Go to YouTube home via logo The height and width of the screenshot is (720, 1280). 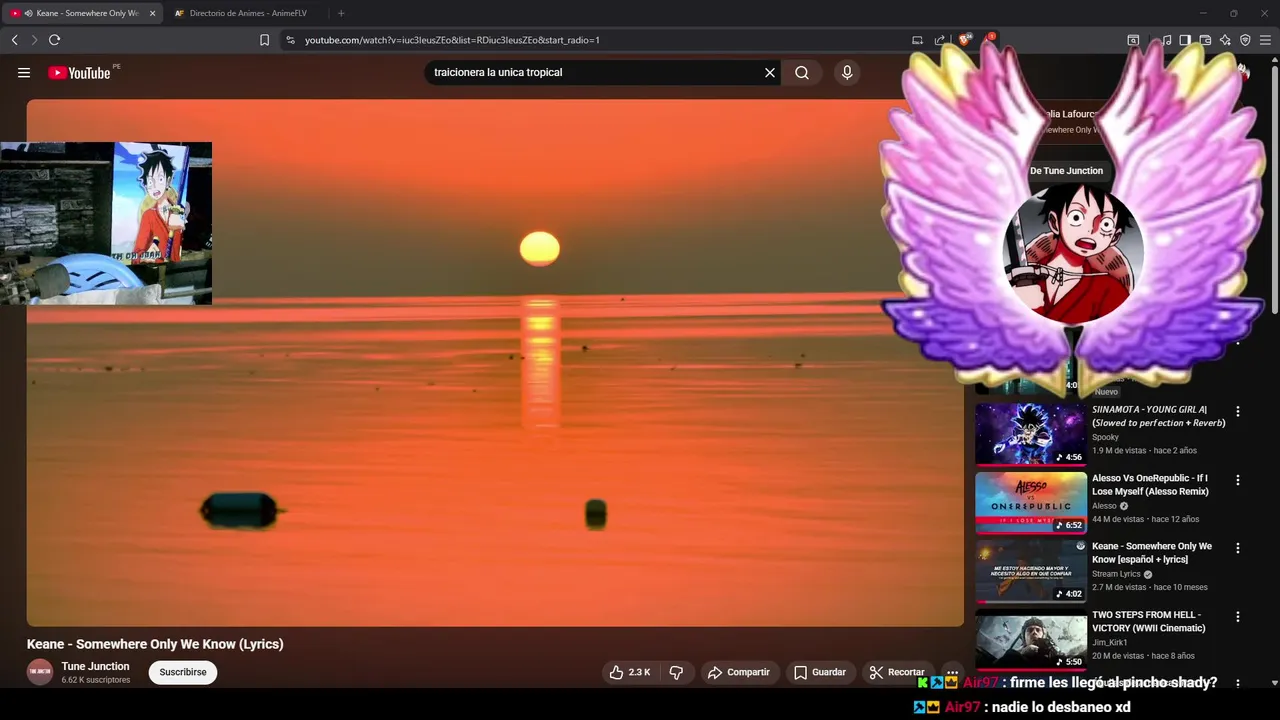click(x=79, y=73)
